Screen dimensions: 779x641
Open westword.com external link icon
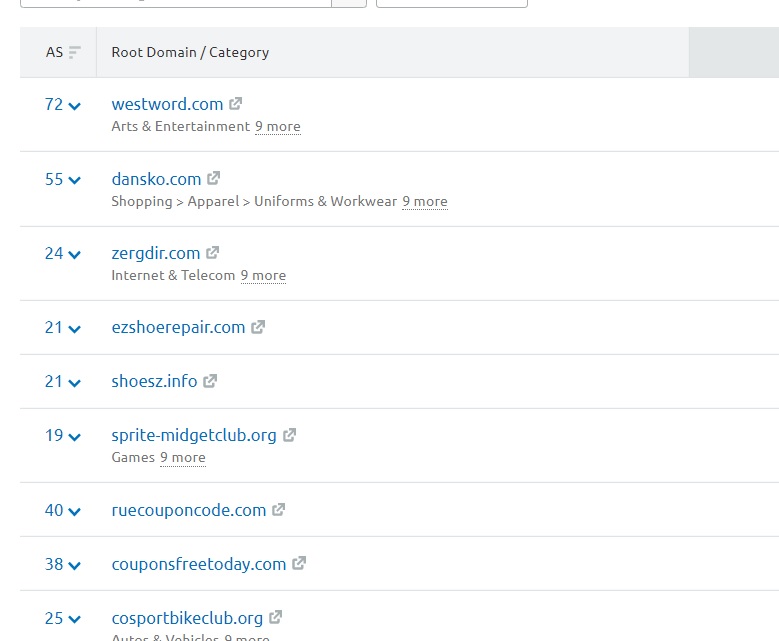click(x=235, y=103)
